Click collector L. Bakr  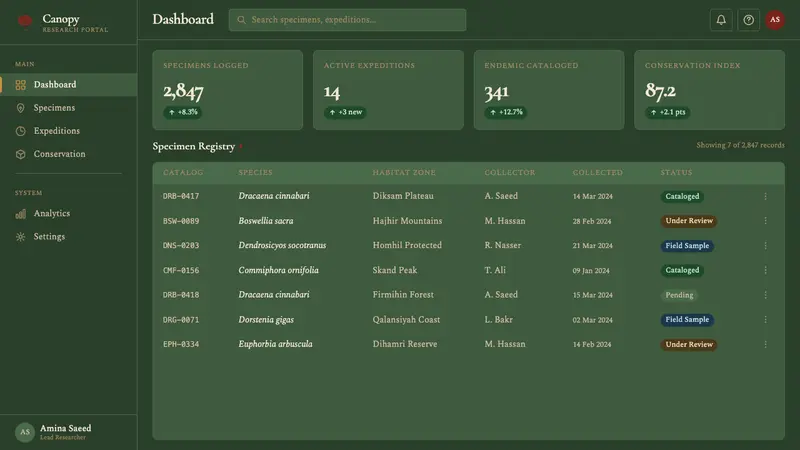tap(498, 320)
